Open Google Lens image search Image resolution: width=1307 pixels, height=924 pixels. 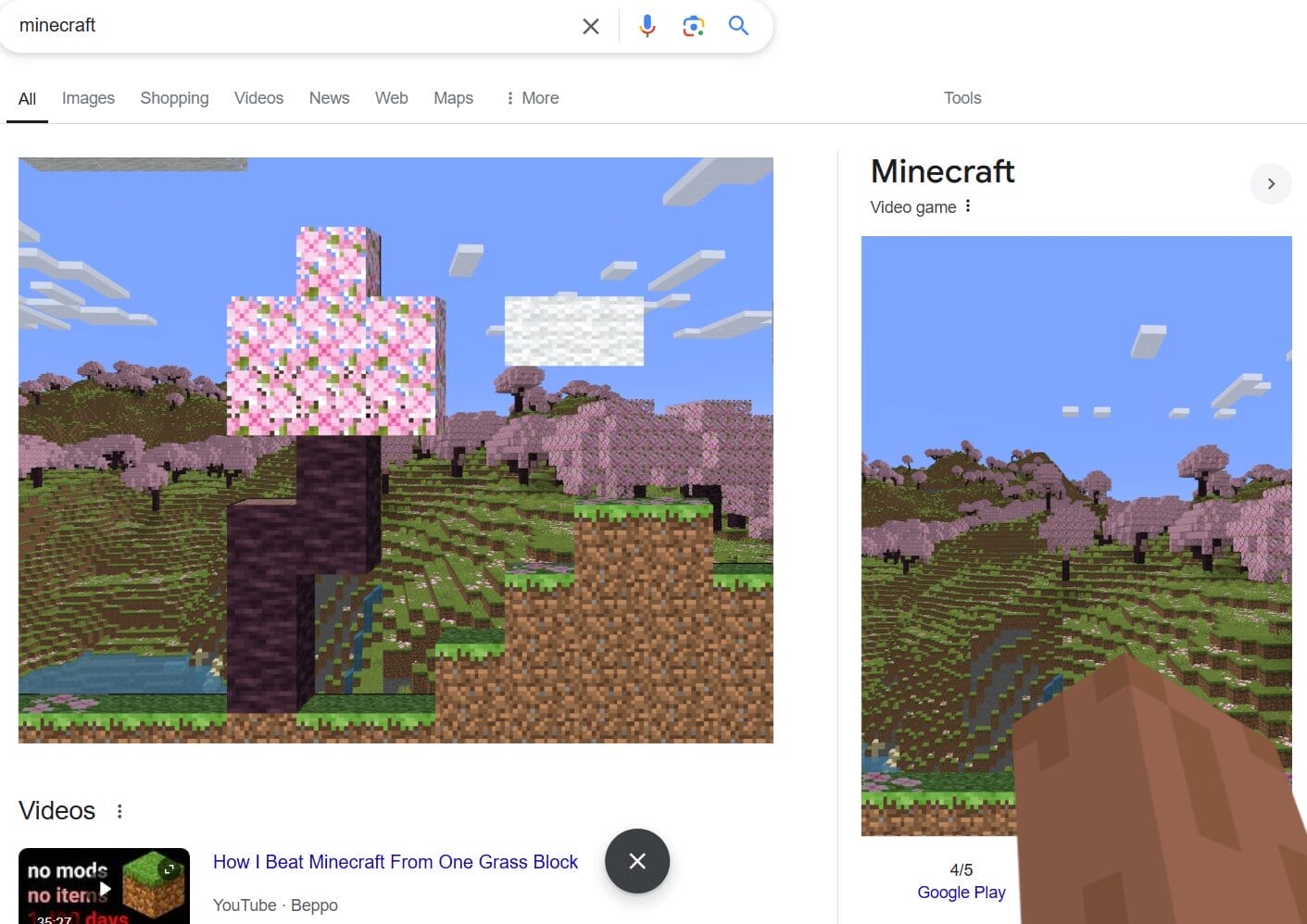[x=693, y=26]
